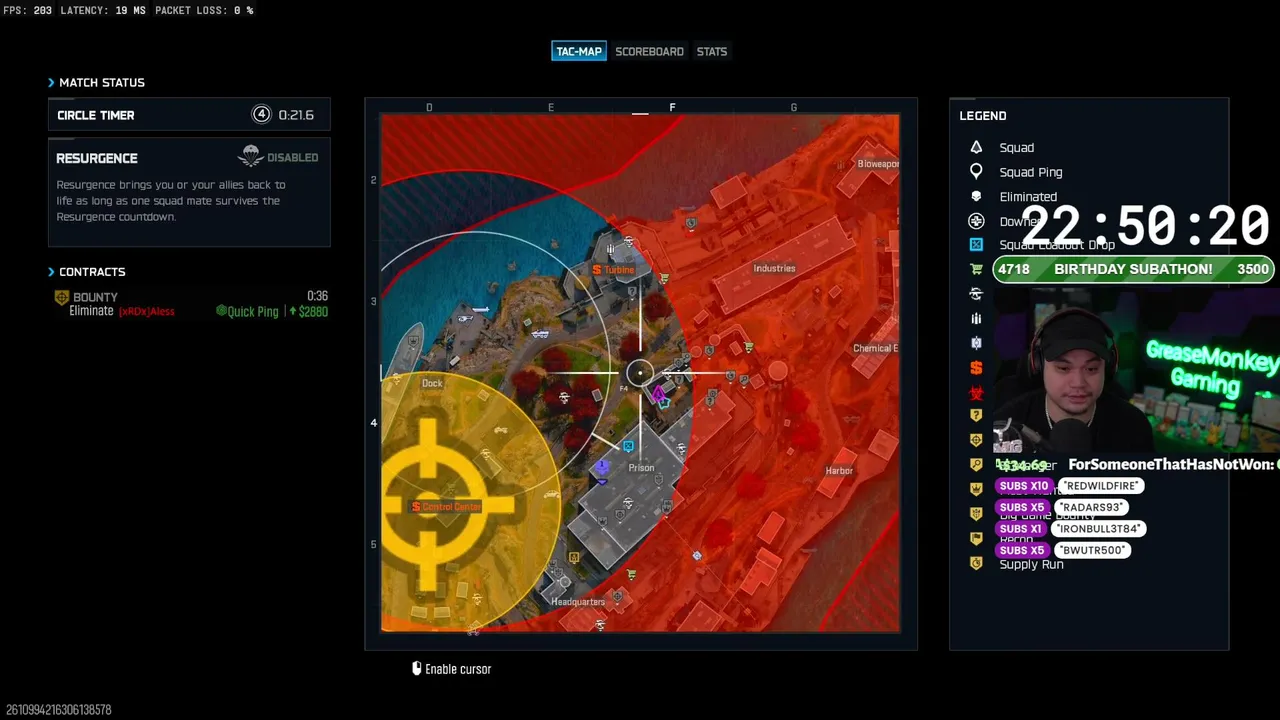Click the Enable cursor prompt
The image size is (1280, 720).
452,669
